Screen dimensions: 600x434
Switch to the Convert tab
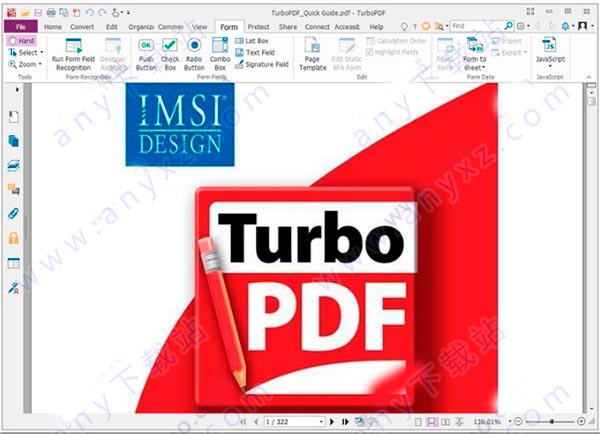pyautogui.click(x=82, y=27)
